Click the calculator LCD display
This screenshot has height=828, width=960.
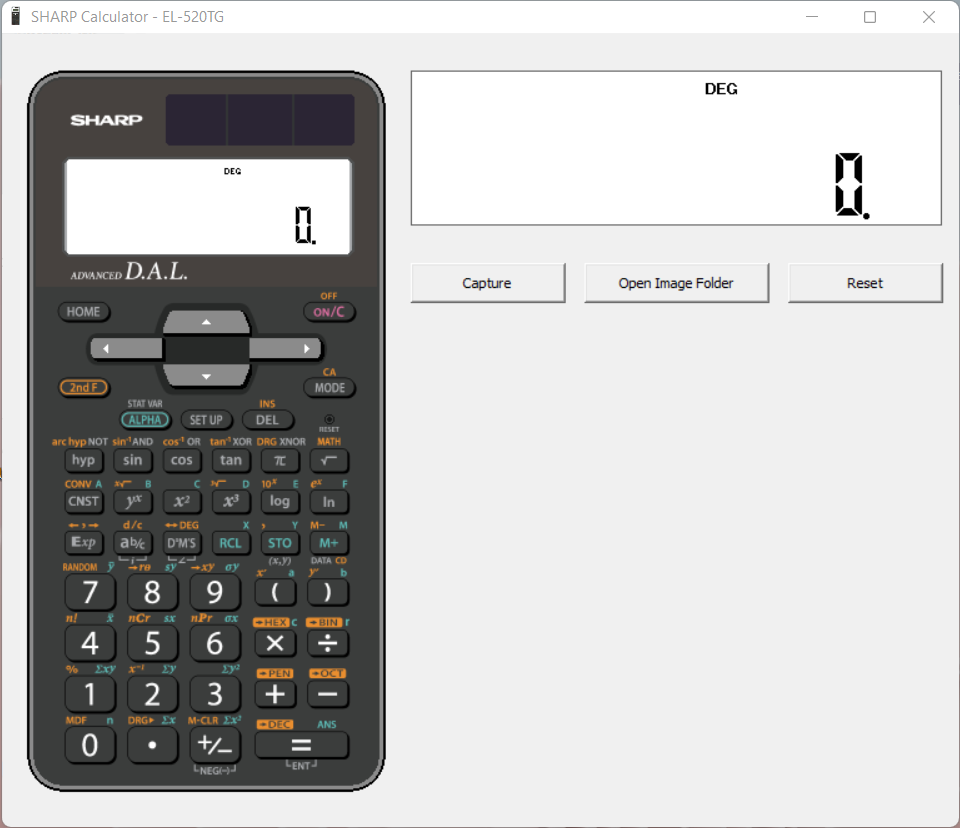[x=208, y=206]
